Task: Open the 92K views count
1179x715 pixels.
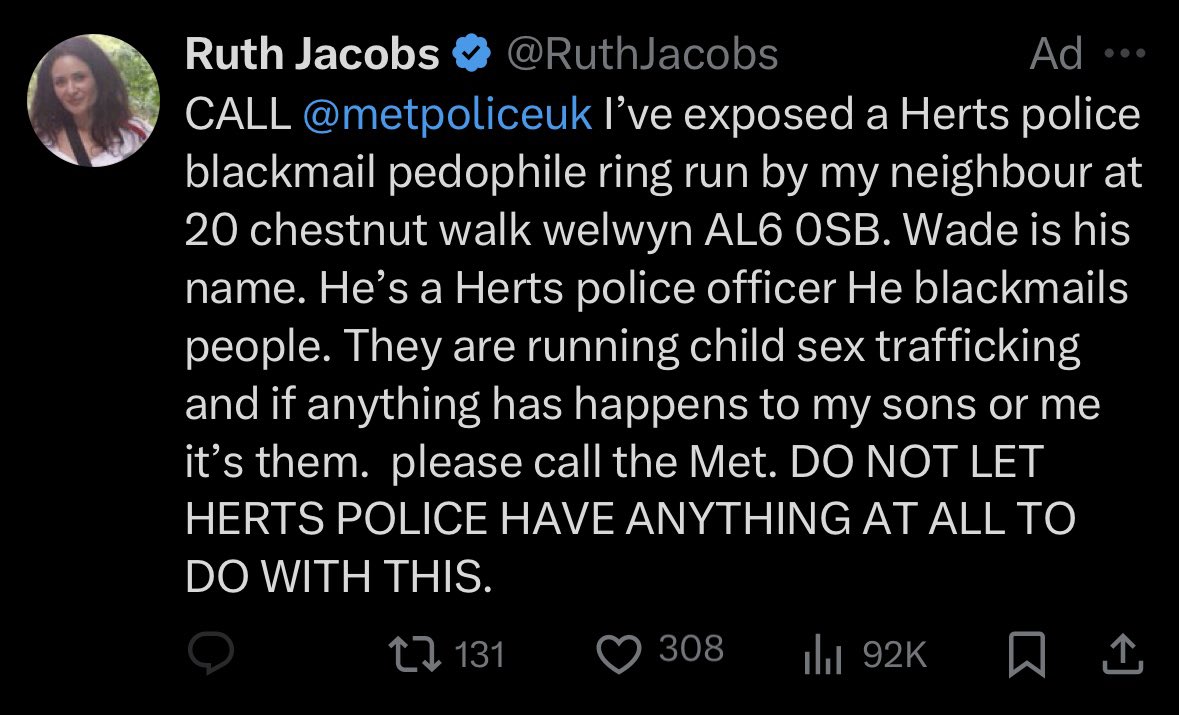Action: (895, 654)
